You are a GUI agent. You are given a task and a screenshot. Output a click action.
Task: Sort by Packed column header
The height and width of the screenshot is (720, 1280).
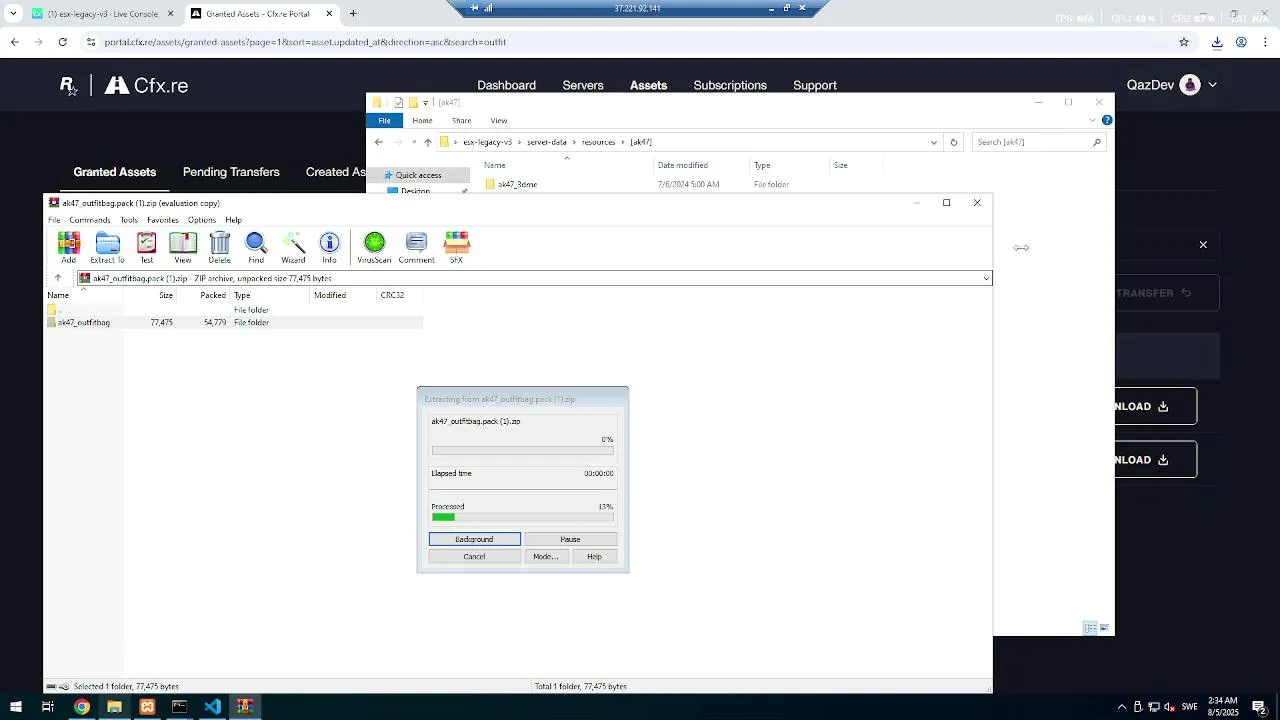click(212, 295)
